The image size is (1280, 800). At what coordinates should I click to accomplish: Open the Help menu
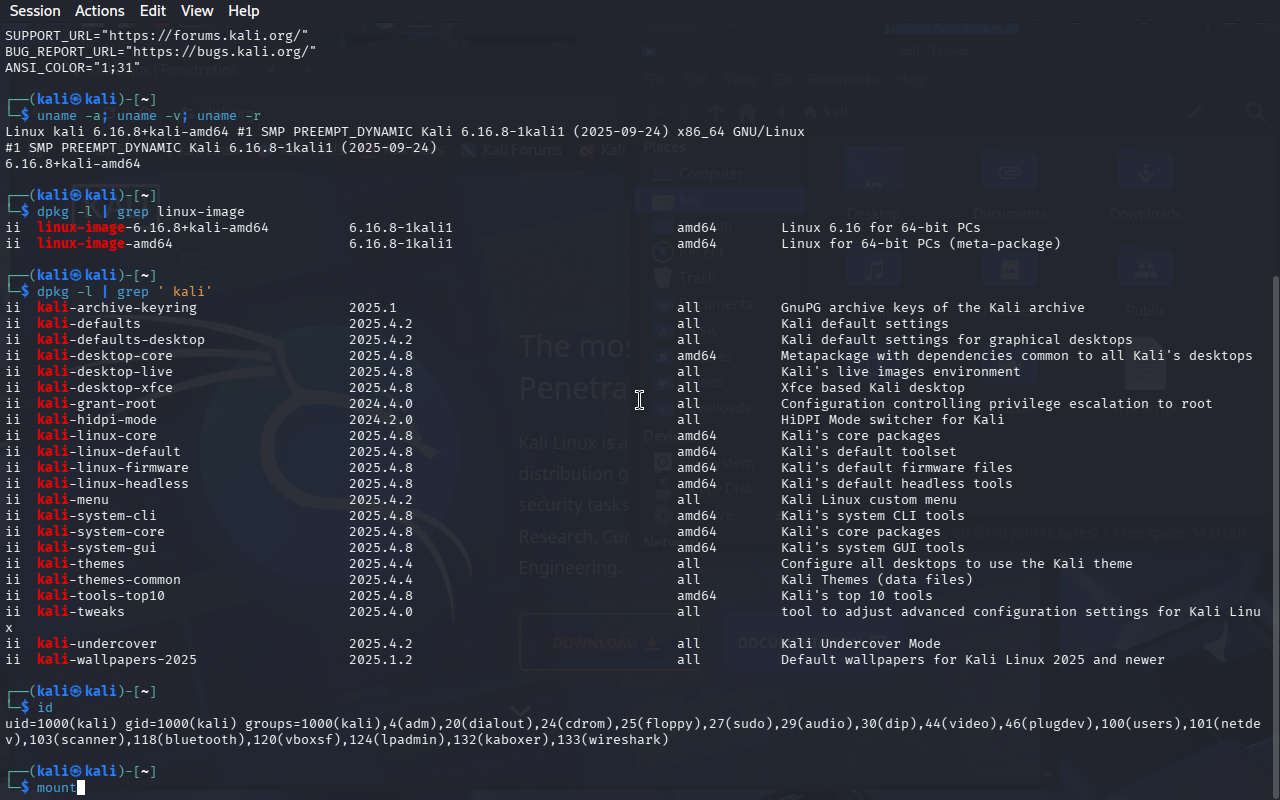coord(243,11)
